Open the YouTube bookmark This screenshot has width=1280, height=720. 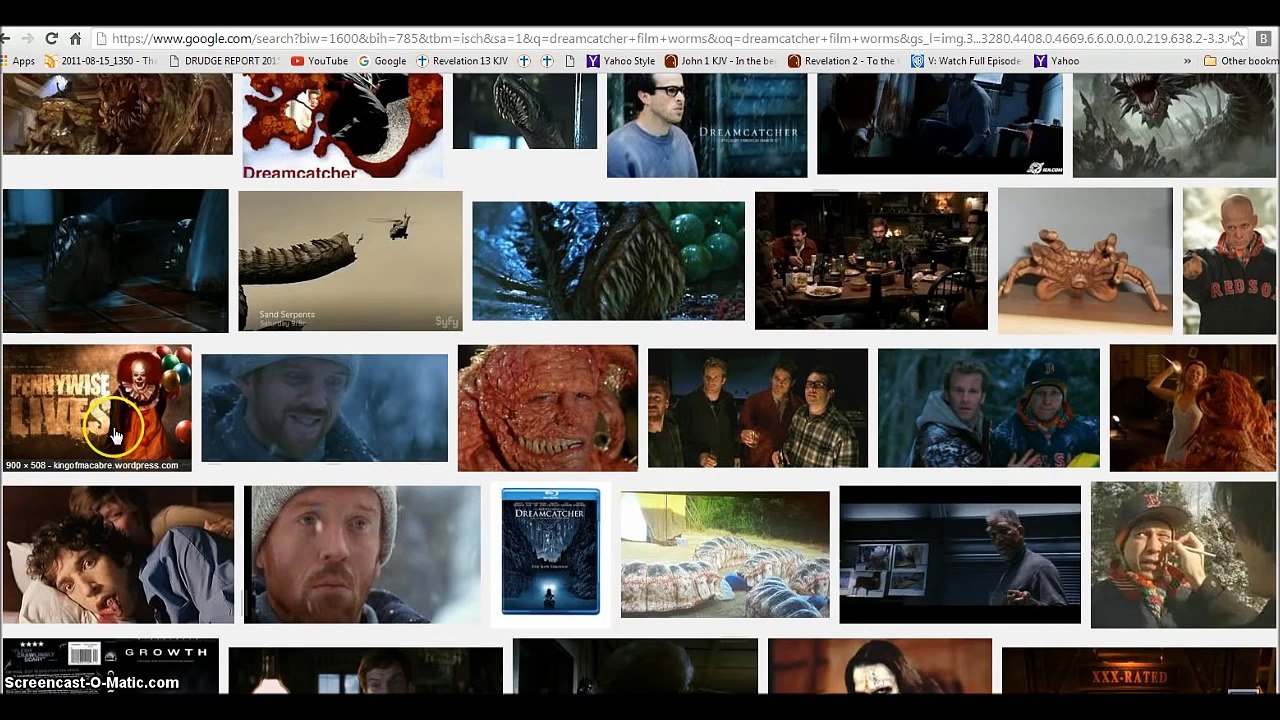point(319,61)
